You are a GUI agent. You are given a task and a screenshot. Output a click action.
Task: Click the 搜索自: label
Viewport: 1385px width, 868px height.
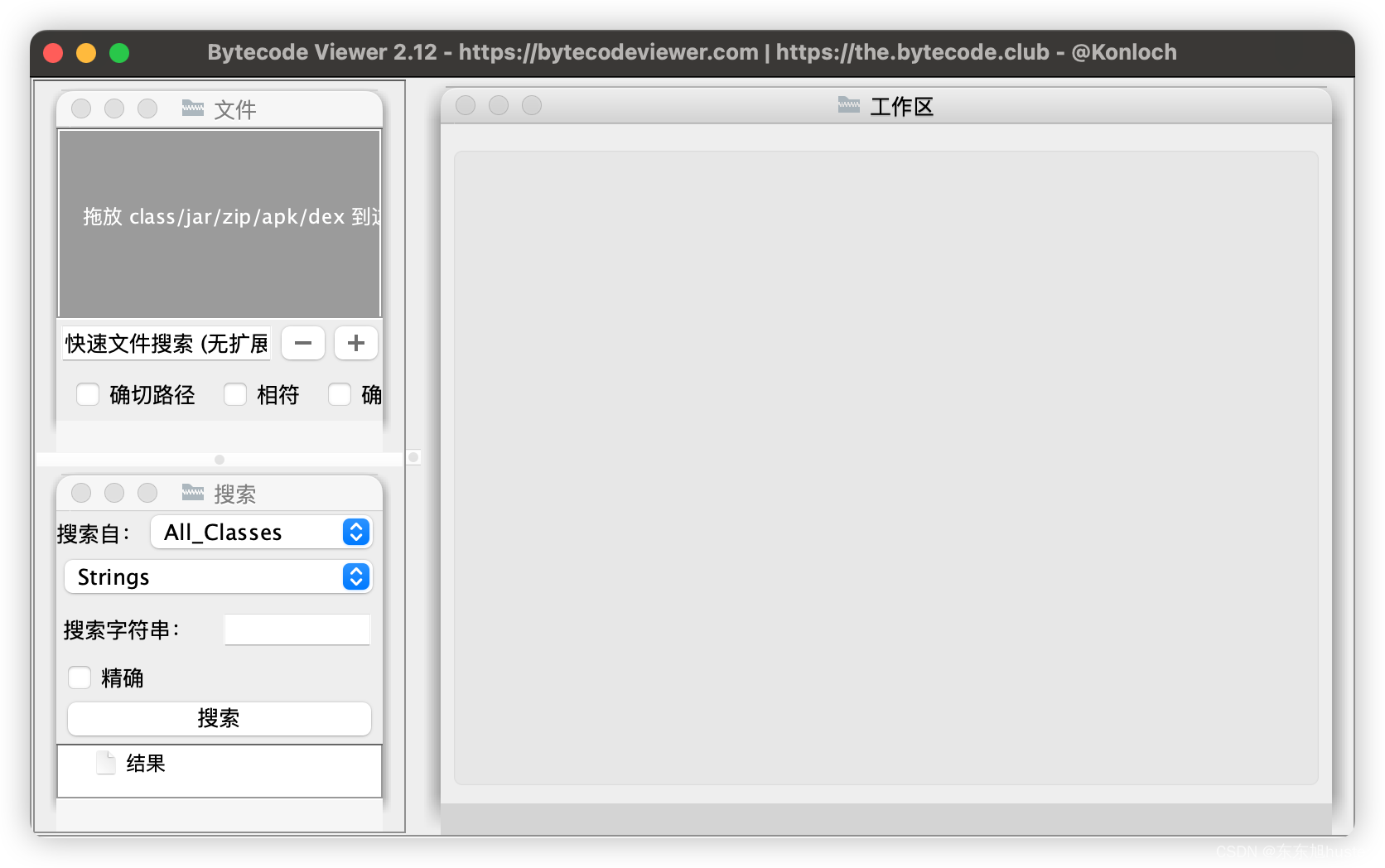coord(94,533)
